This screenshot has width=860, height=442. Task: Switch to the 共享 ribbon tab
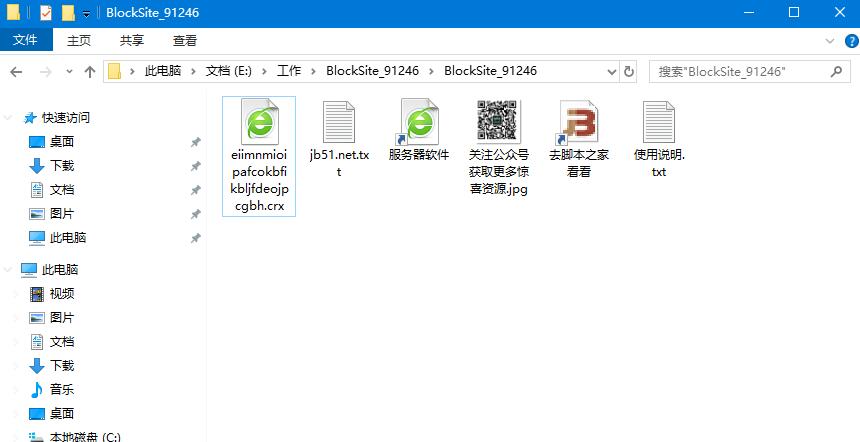tap(132, 41)
